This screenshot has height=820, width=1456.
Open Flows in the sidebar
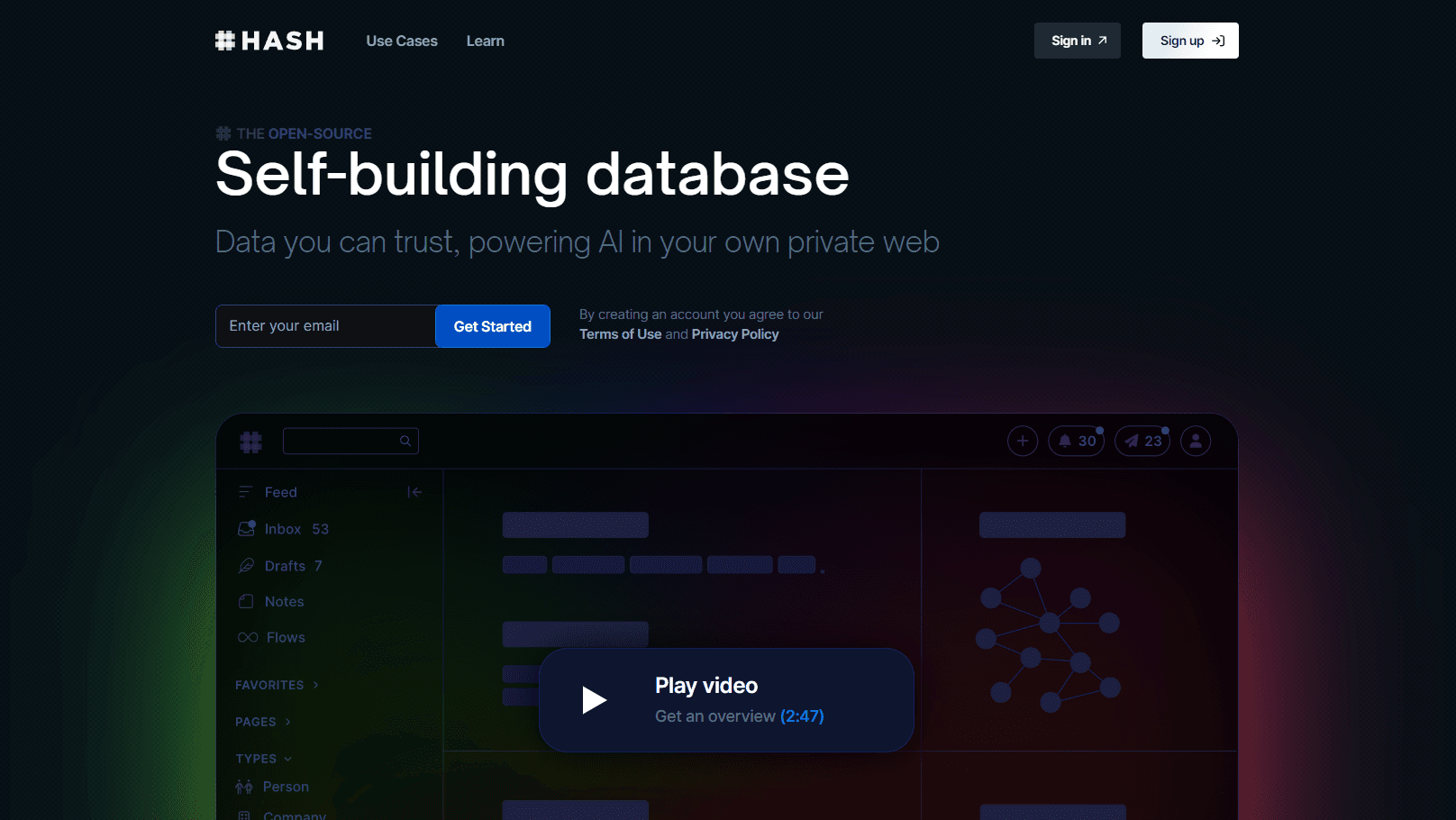(x=286, y=638)
